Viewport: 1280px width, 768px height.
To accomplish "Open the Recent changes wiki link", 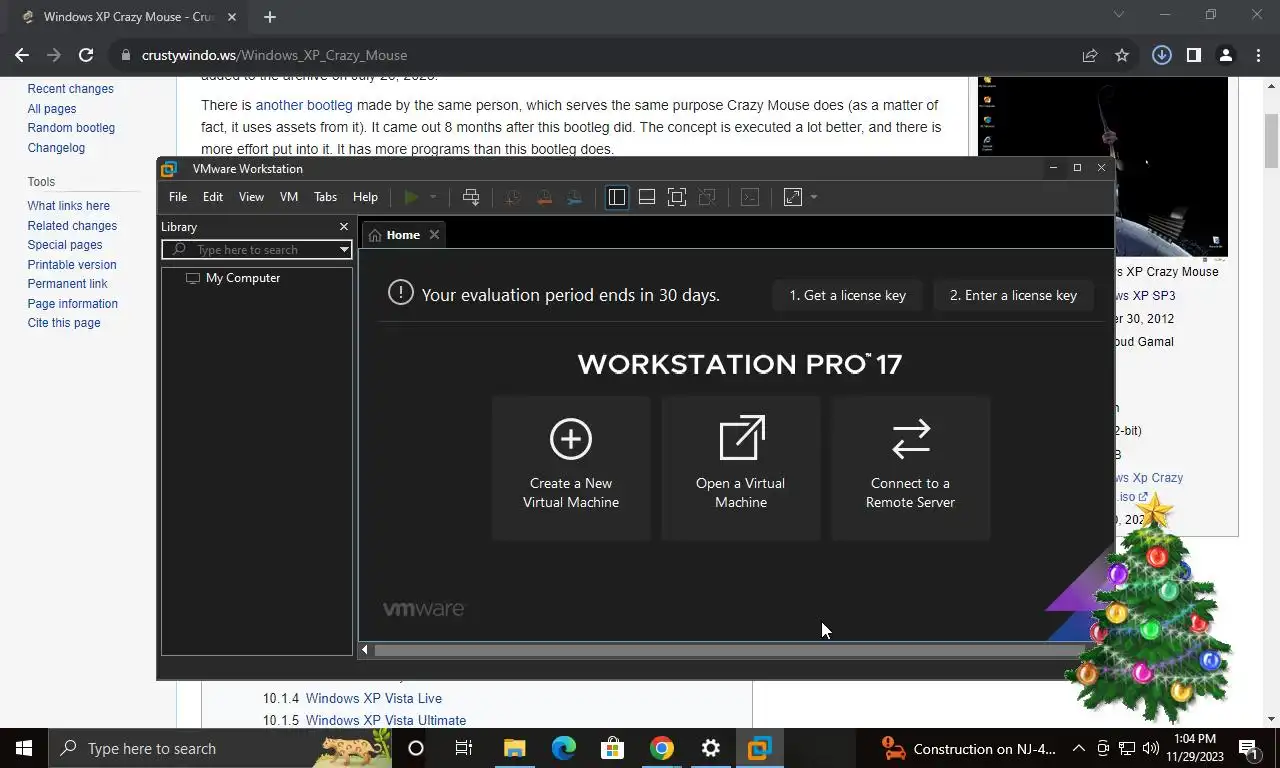I will [x=71, y=89].
